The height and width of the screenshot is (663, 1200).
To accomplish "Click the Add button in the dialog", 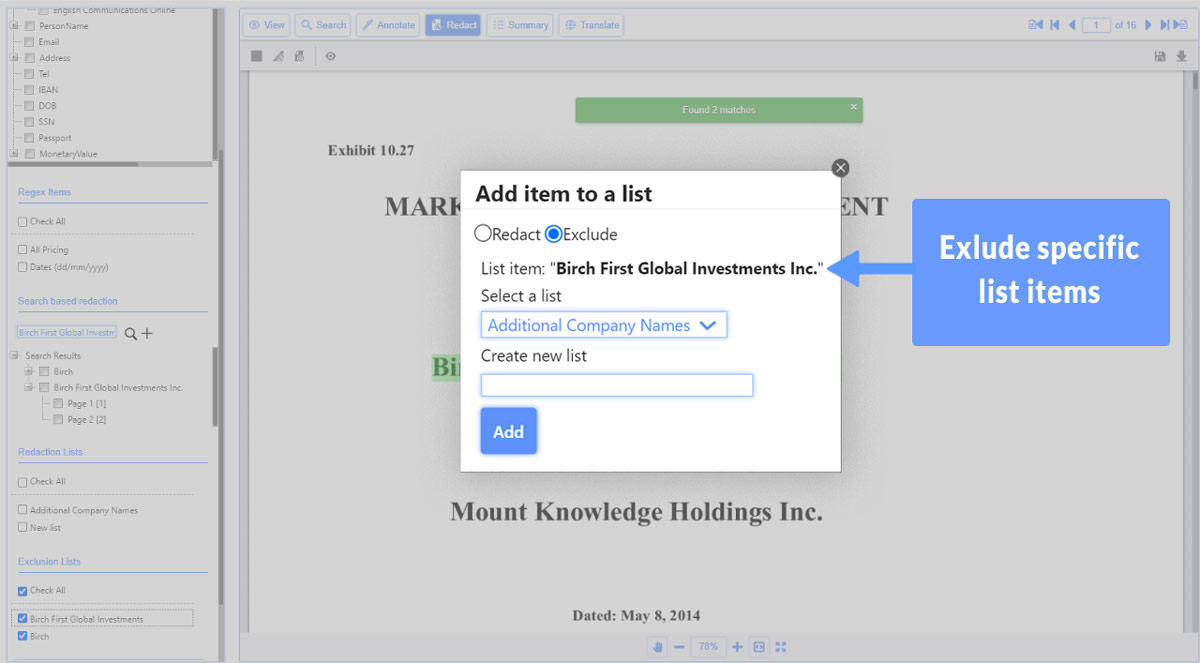I will 508,431.
